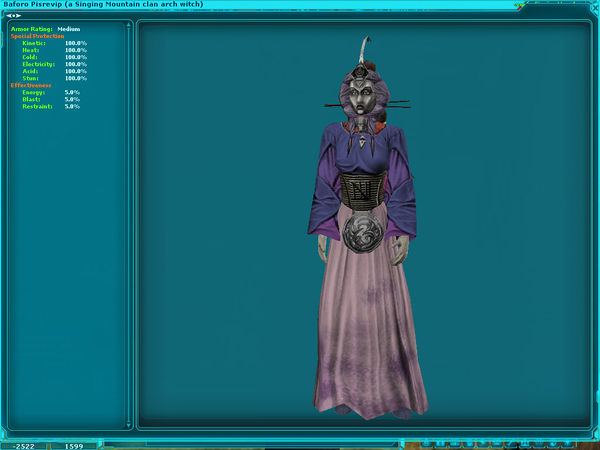Select the Special Protection header

(x=37, y=36)
